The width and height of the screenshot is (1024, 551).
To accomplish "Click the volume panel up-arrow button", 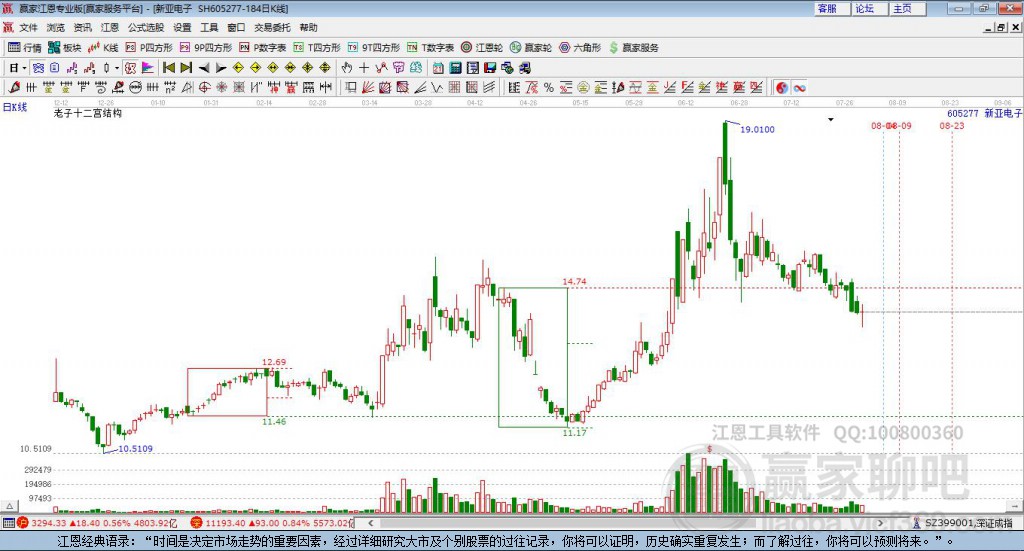I will coord(9,506).
